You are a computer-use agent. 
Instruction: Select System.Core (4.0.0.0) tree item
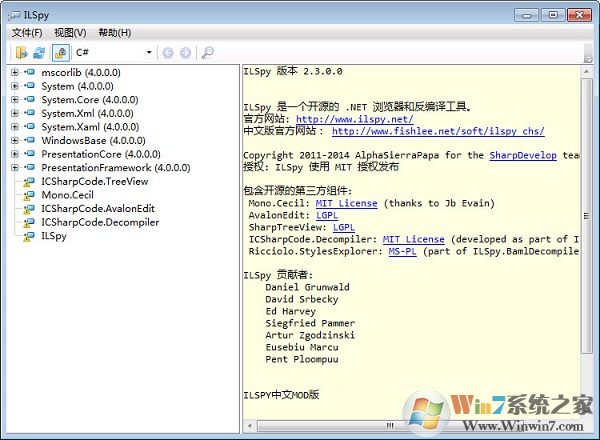pos(90,99)
